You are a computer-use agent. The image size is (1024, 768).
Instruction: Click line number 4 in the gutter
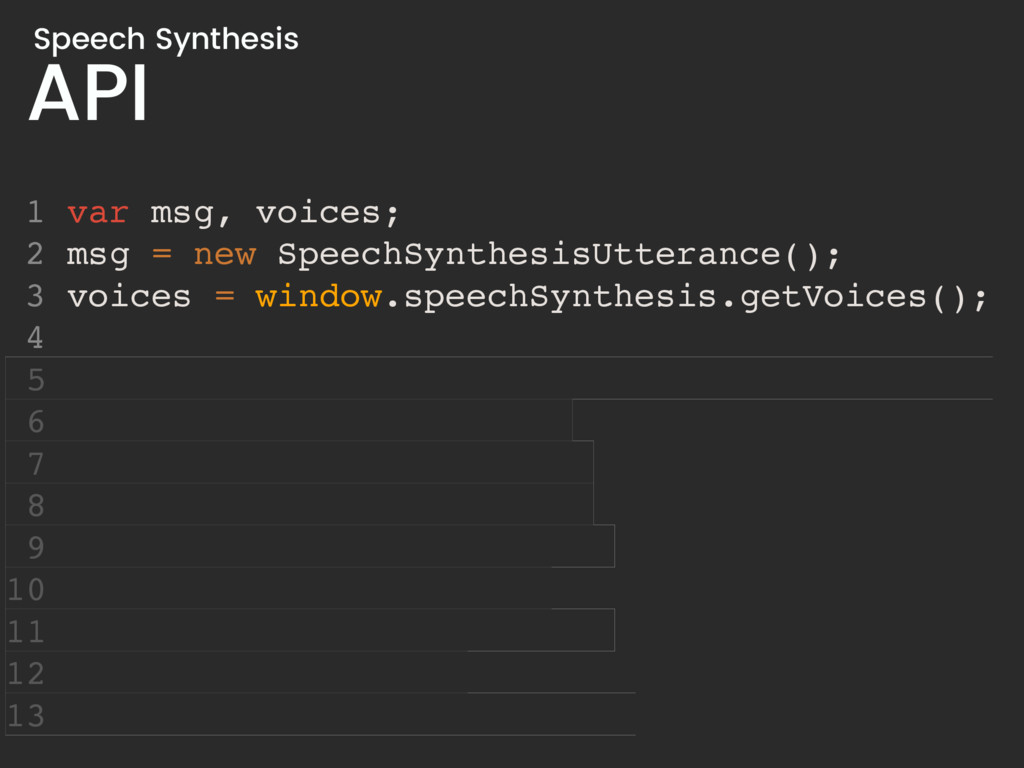tap(35, 338)
